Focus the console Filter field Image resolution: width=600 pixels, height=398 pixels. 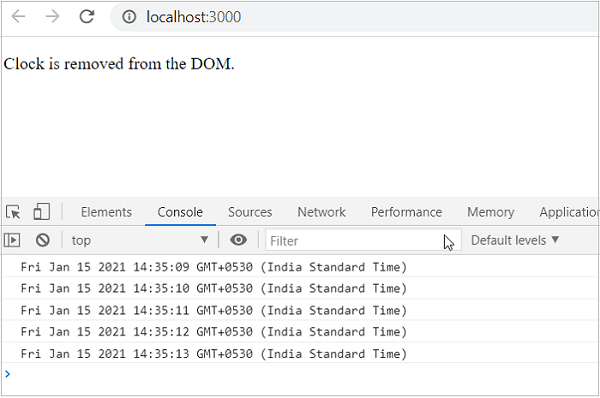pyautogui.click(x=364, y=240)
